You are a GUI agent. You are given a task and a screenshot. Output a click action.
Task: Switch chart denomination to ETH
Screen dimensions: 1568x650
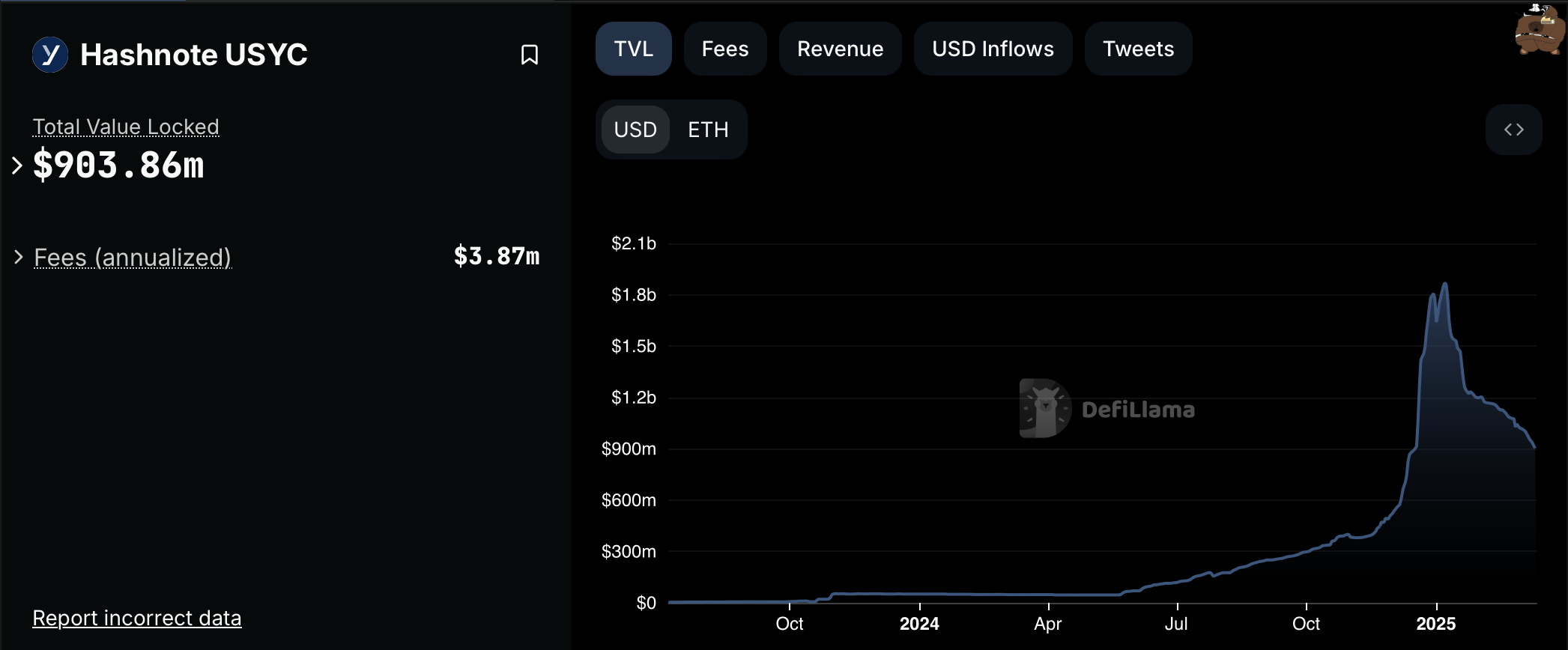708,130
